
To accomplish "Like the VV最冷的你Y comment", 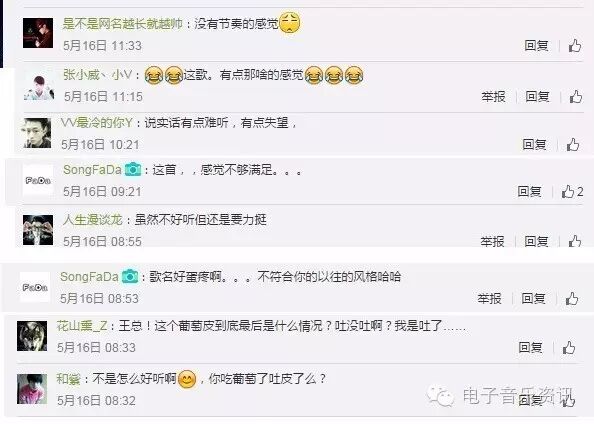I will [x=573, y=144].
